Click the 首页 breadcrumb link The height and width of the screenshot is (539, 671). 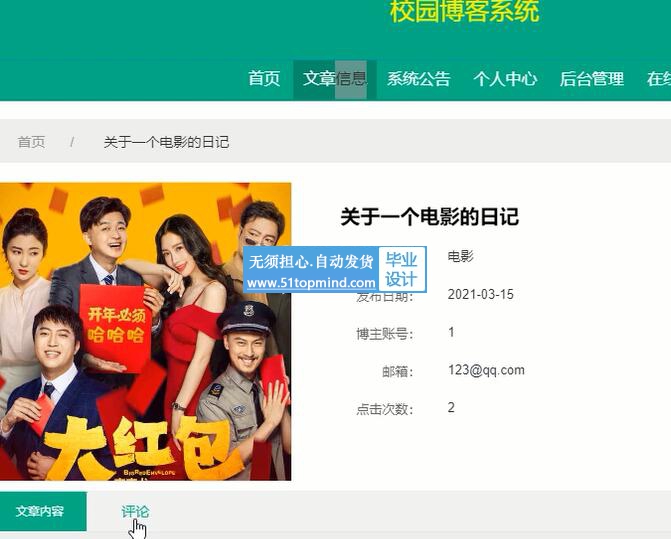point(31,142)
